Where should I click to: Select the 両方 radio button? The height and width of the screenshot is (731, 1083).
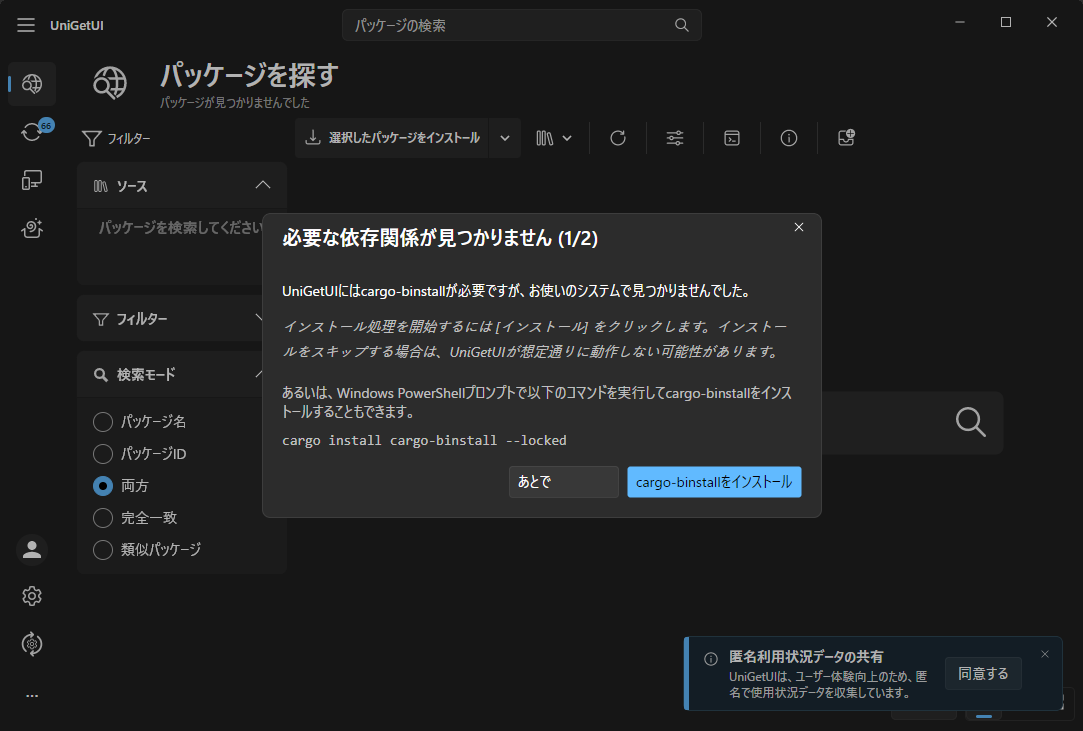103,486
